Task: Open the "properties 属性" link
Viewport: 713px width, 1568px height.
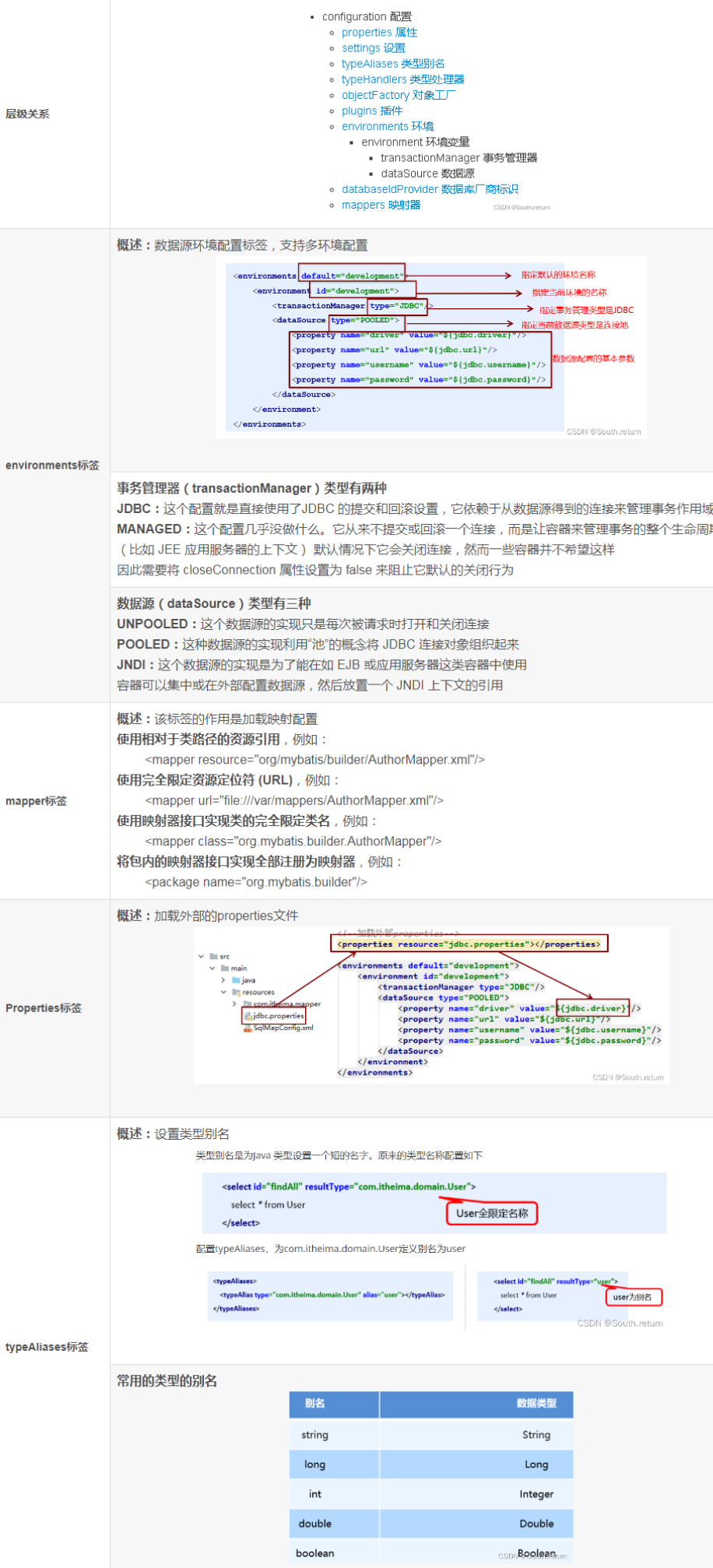Action: pyautogui.click(x=379, y=33)
